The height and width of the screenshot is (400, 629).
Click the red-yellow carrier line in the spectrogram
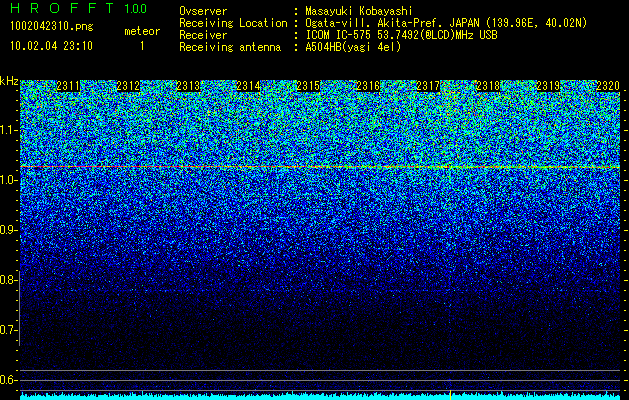(x=320, y=166)
